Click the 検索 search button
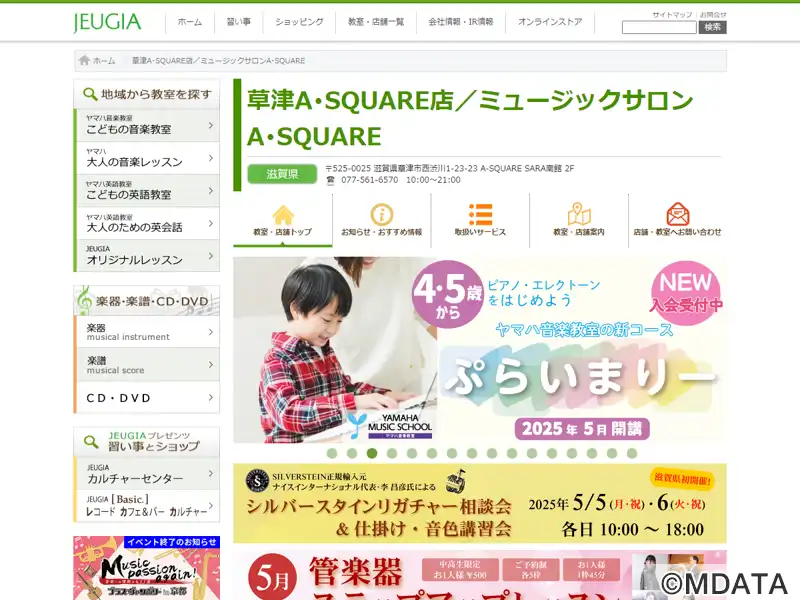800x600 pixels. pos(712,27)
